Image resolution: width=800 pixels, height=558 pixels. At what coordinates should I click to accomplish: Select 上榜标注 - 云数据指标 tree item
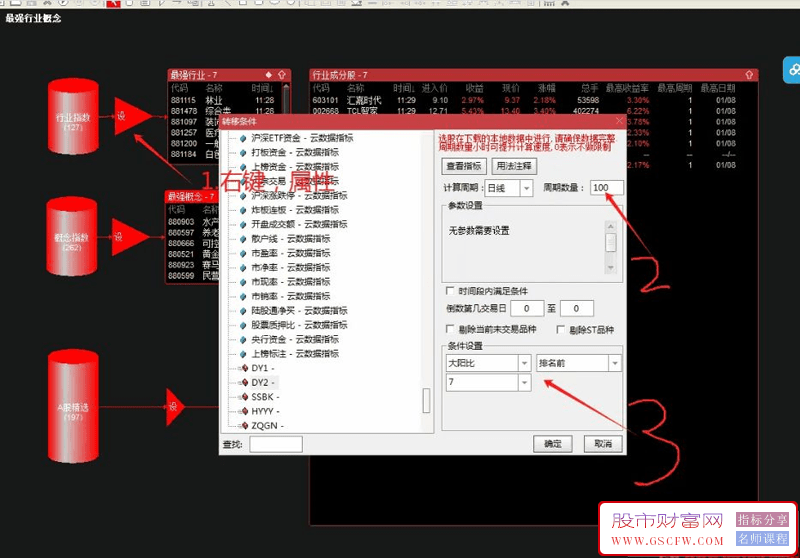pyautogui.click(x=295, y=353)
